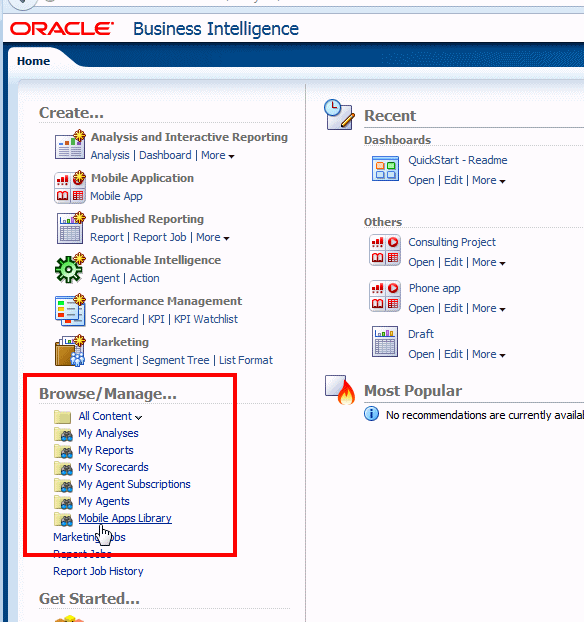The width and height of the screenshot is (584, 622).
Task: Click the information icon beside No recommendations
Action: click(x=371, y=414)
